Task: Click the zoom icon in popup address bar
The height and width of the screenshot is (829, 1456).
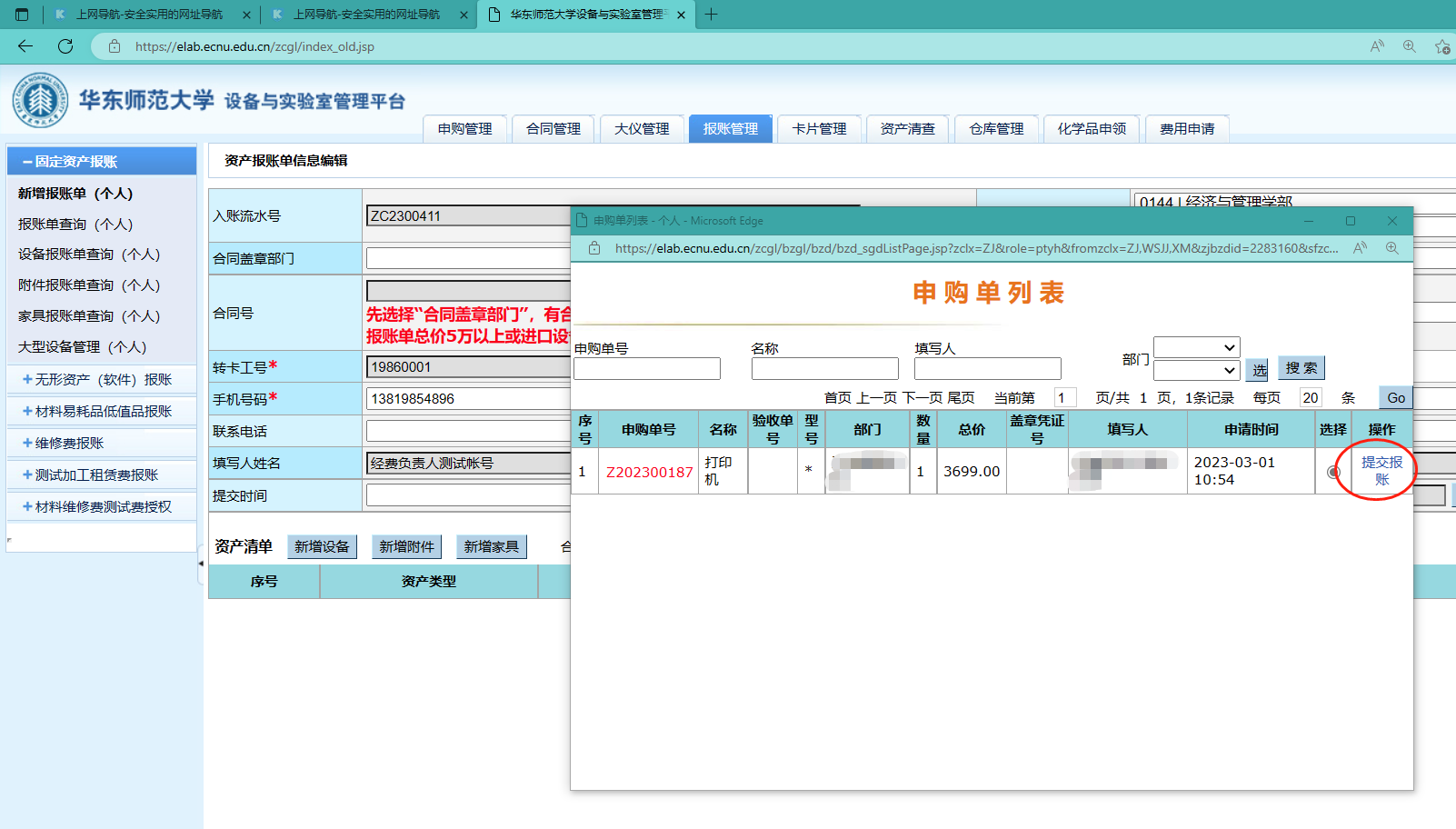Action: pyautogui.click(x=1391, y=248)
